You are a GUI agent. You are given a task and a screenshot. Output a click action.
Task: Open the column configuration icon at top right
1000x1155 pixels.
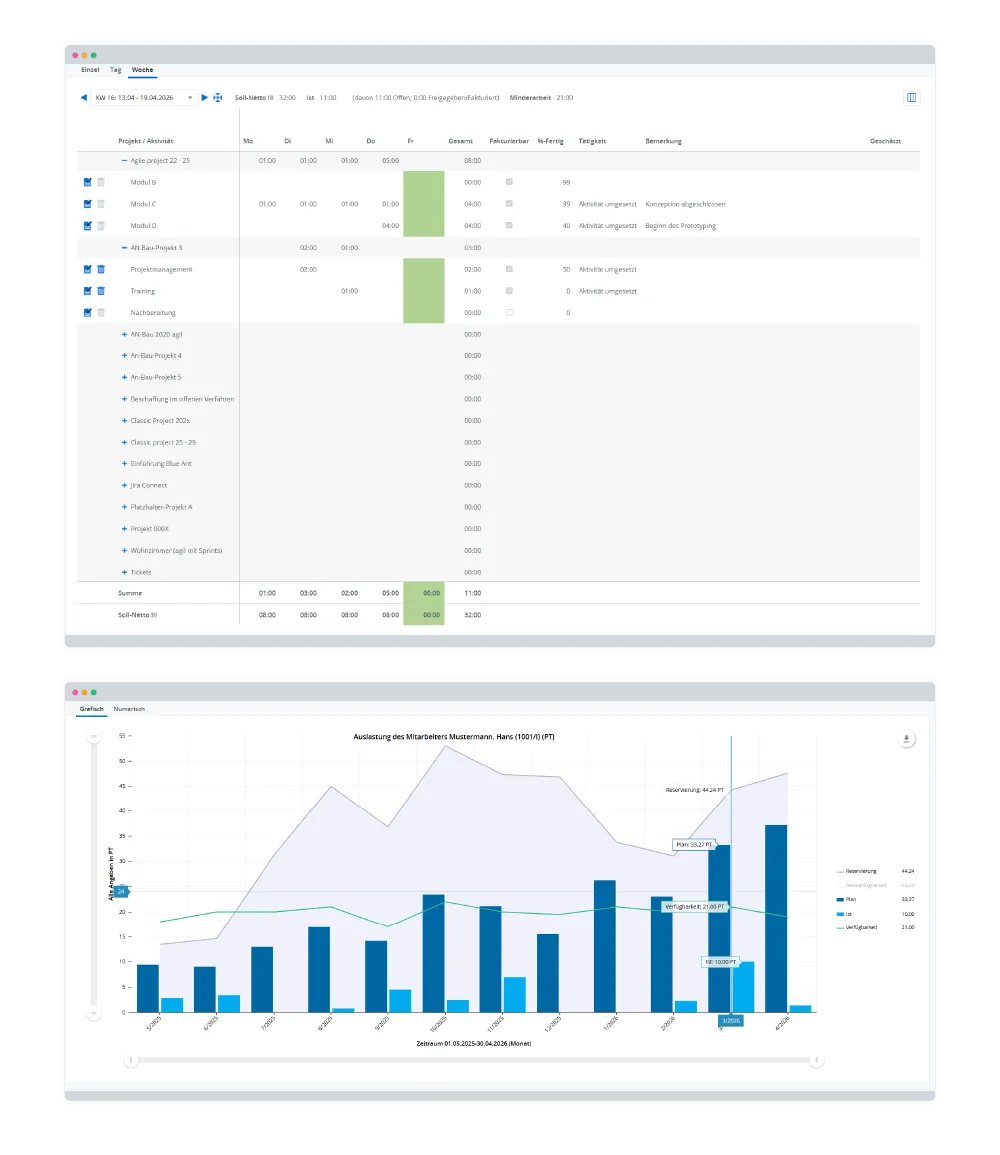[911, 98]
